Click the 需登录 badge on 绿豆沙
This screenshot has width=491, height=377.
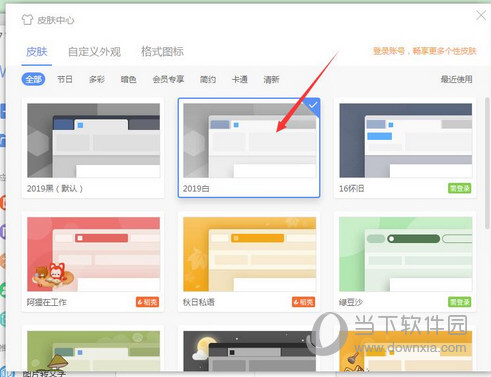point(460,302)
